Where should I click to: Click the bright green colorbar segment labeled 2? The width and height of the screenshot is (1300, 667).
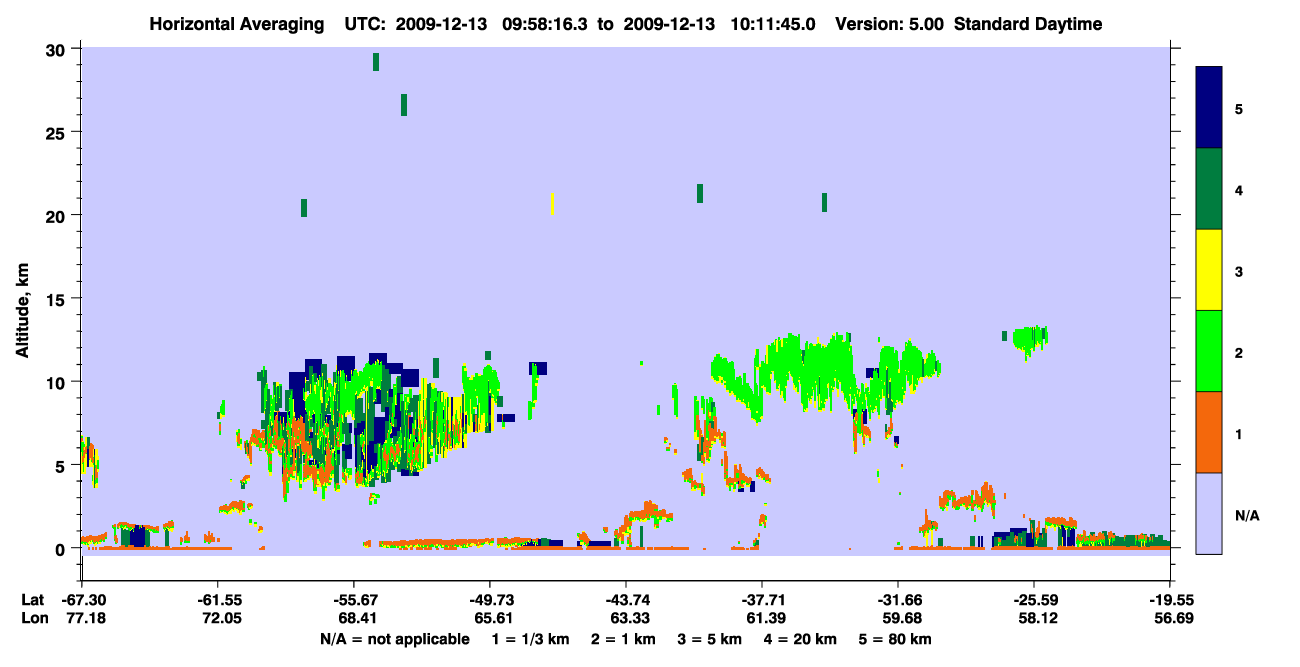(x=1209, y=351)
